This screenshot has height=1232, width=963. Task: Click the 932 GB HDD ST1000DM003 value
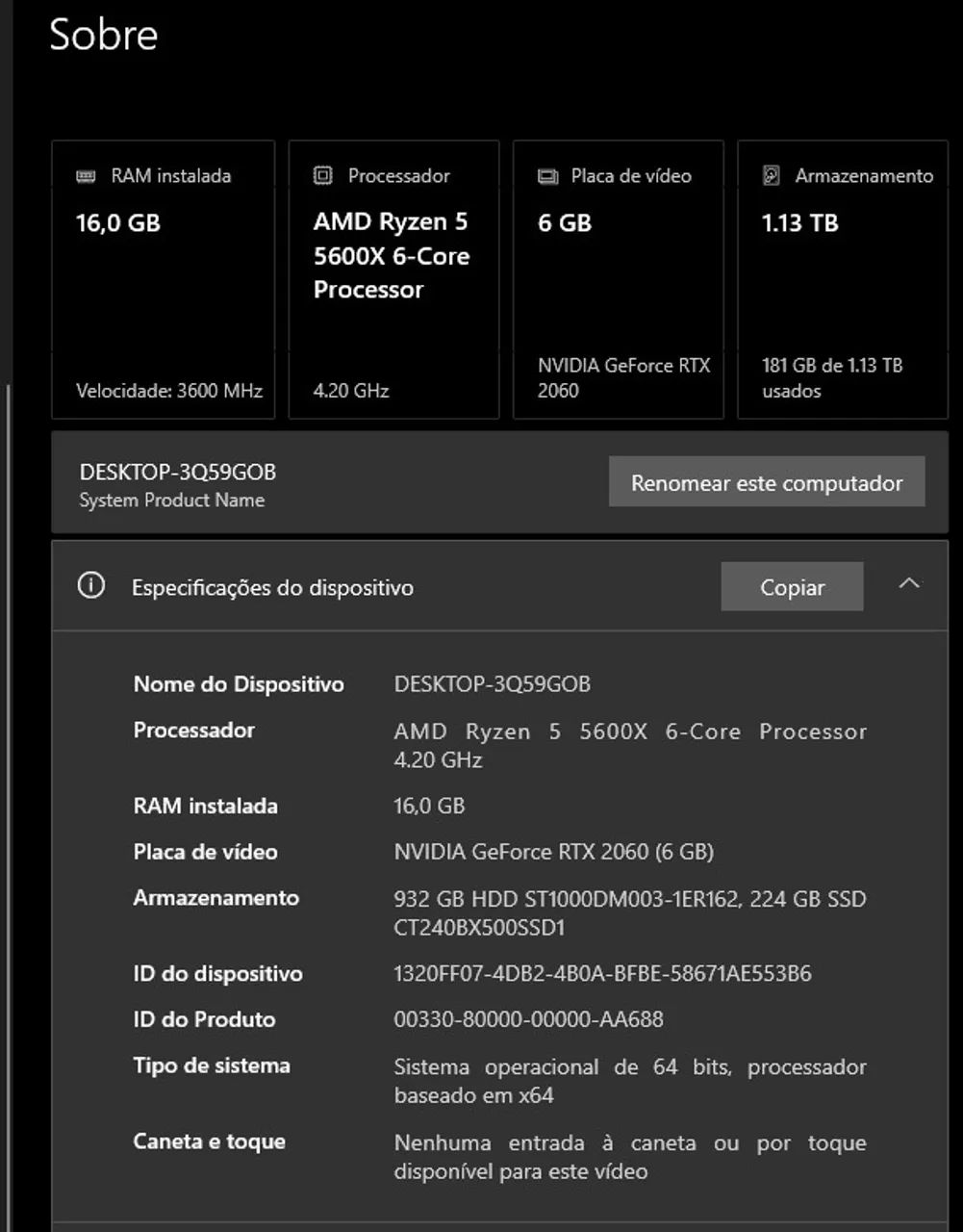coord(630,912)
